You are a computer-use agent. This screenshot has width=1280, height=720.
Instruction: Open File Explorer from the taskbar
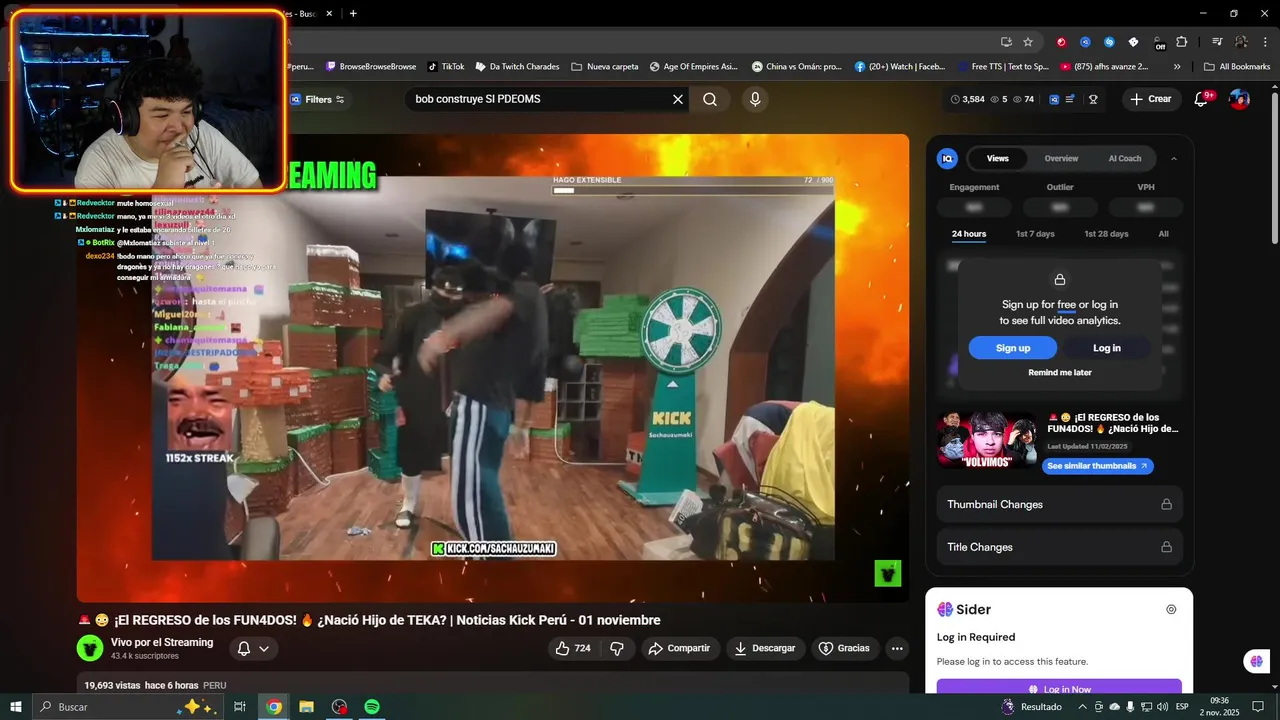pyautogui.click(x=306, y=706)
